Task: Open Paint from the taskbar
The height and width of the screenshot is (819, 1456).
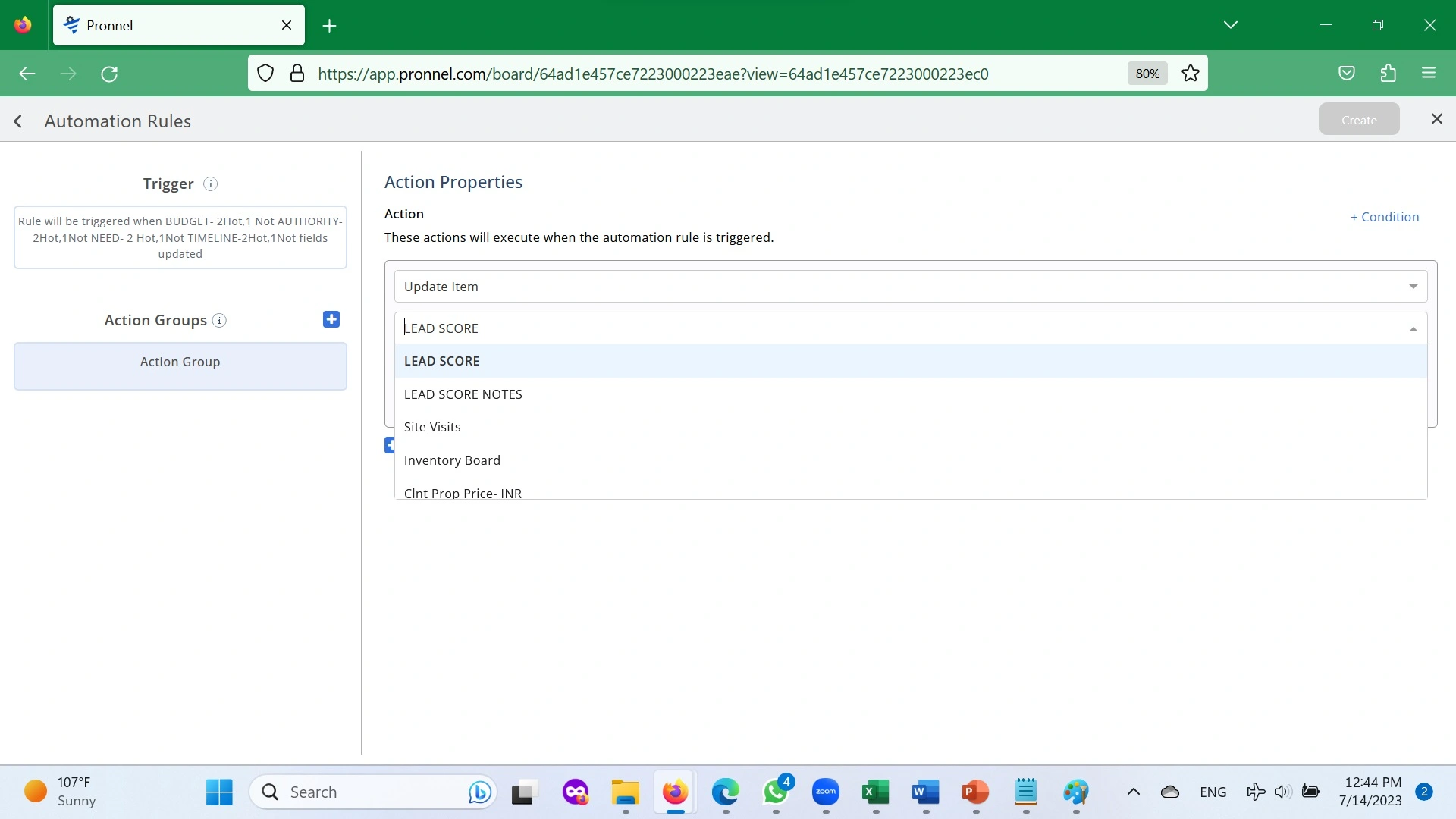Action: [1076, 792]
